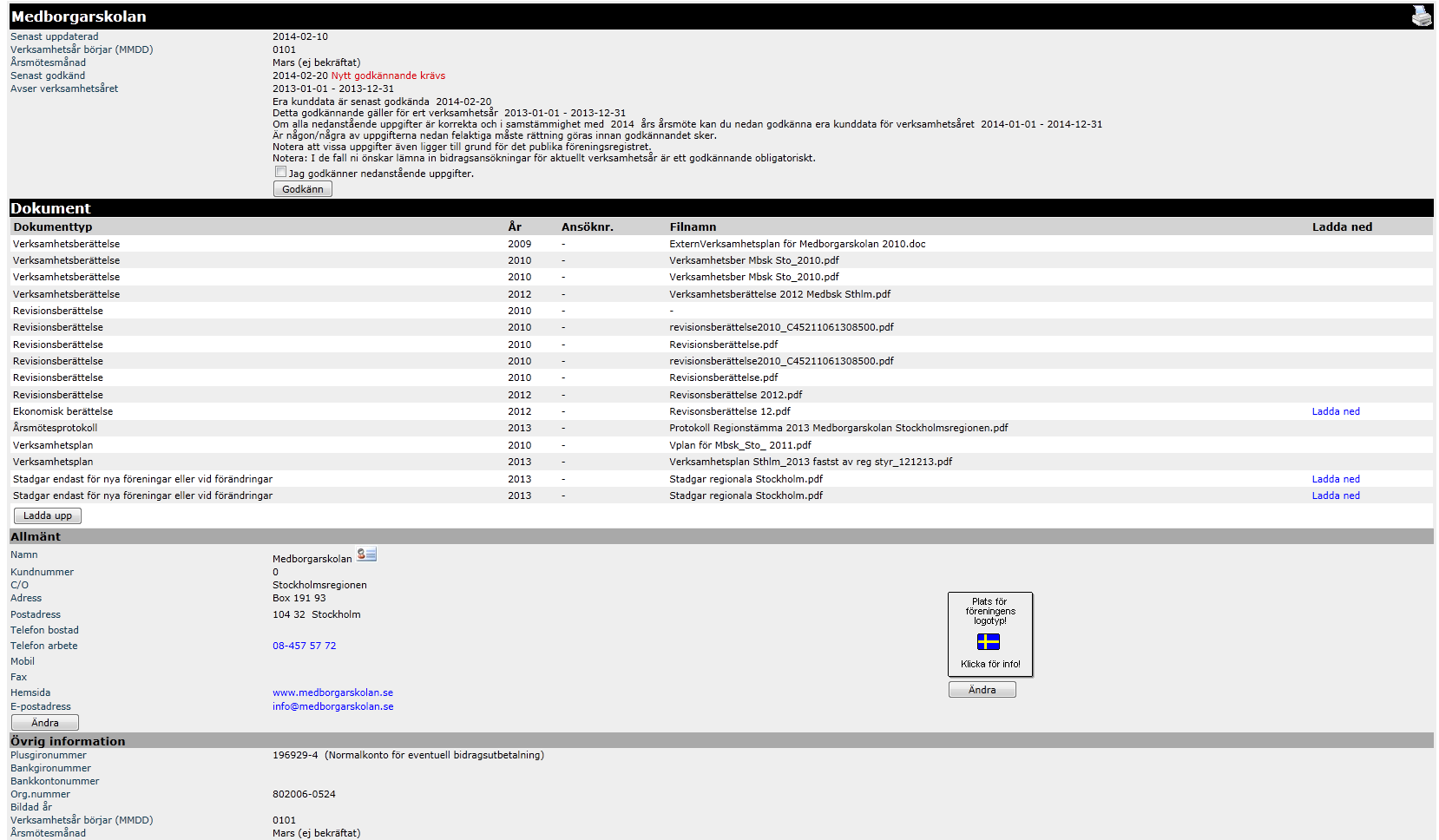Click the 'Plats för föreningens logotyp!' box text

(x=989, y=611)
